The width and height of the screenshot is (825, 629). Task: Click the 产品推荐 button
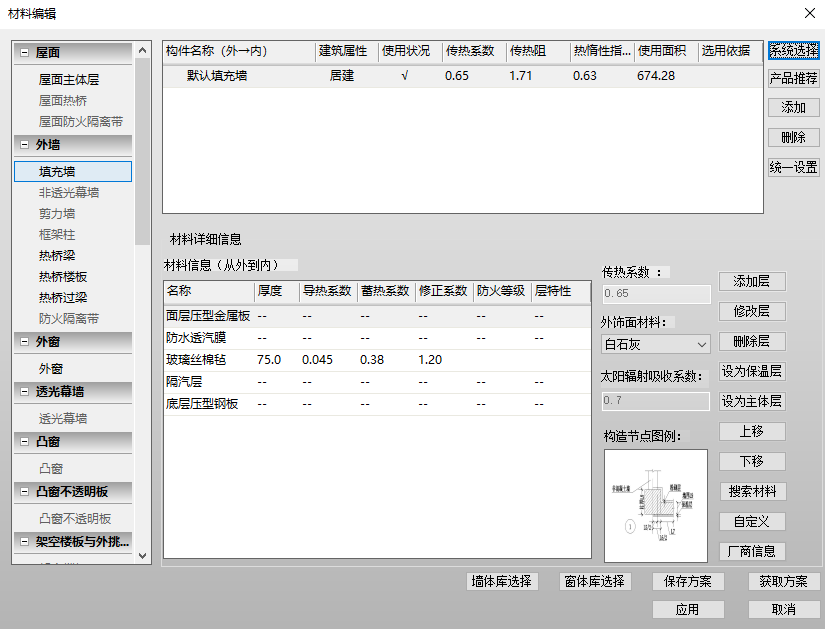793,78
